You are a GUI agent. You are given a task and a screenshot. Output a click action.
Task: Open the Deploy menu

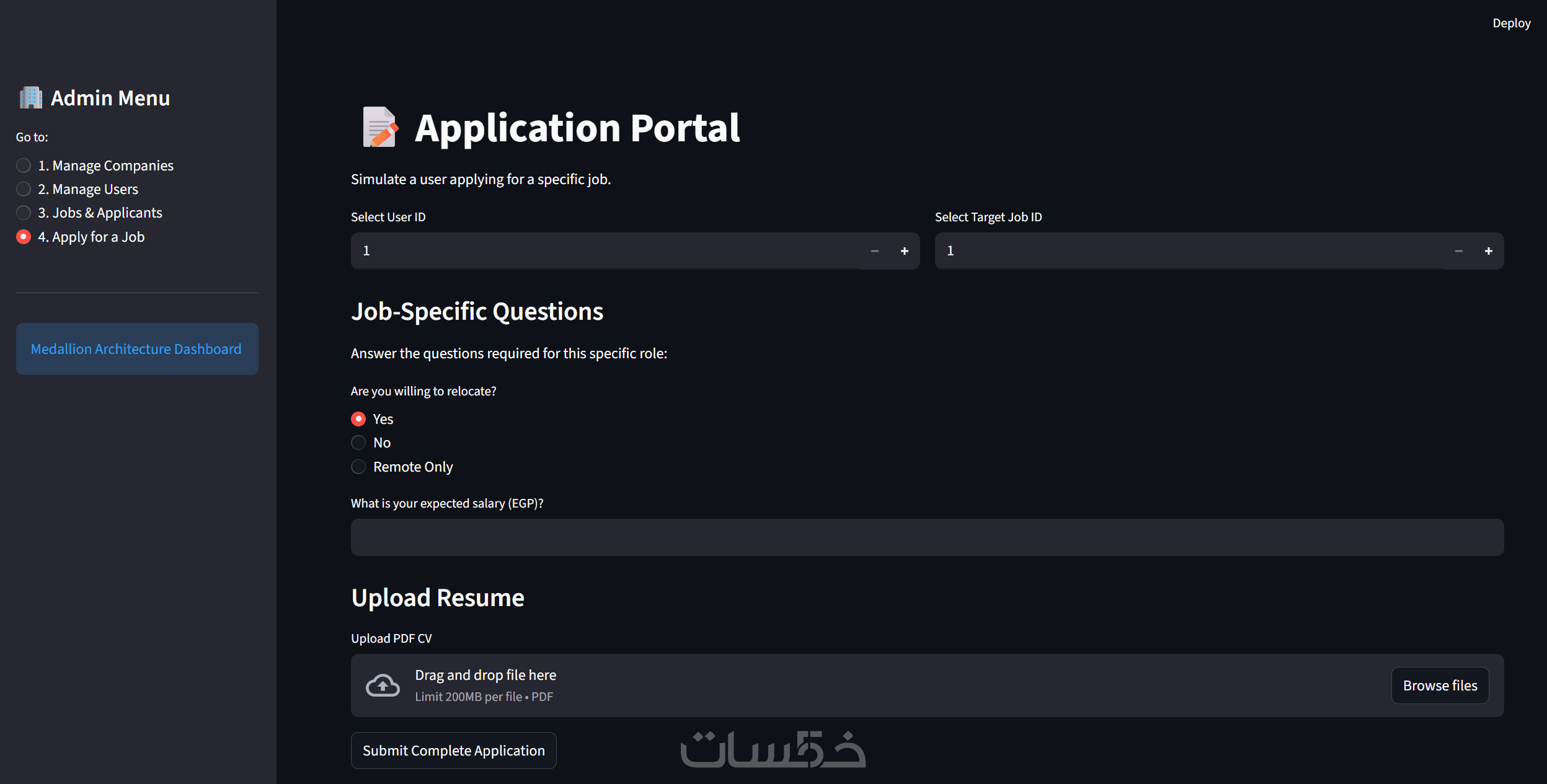pos(1511,24)
